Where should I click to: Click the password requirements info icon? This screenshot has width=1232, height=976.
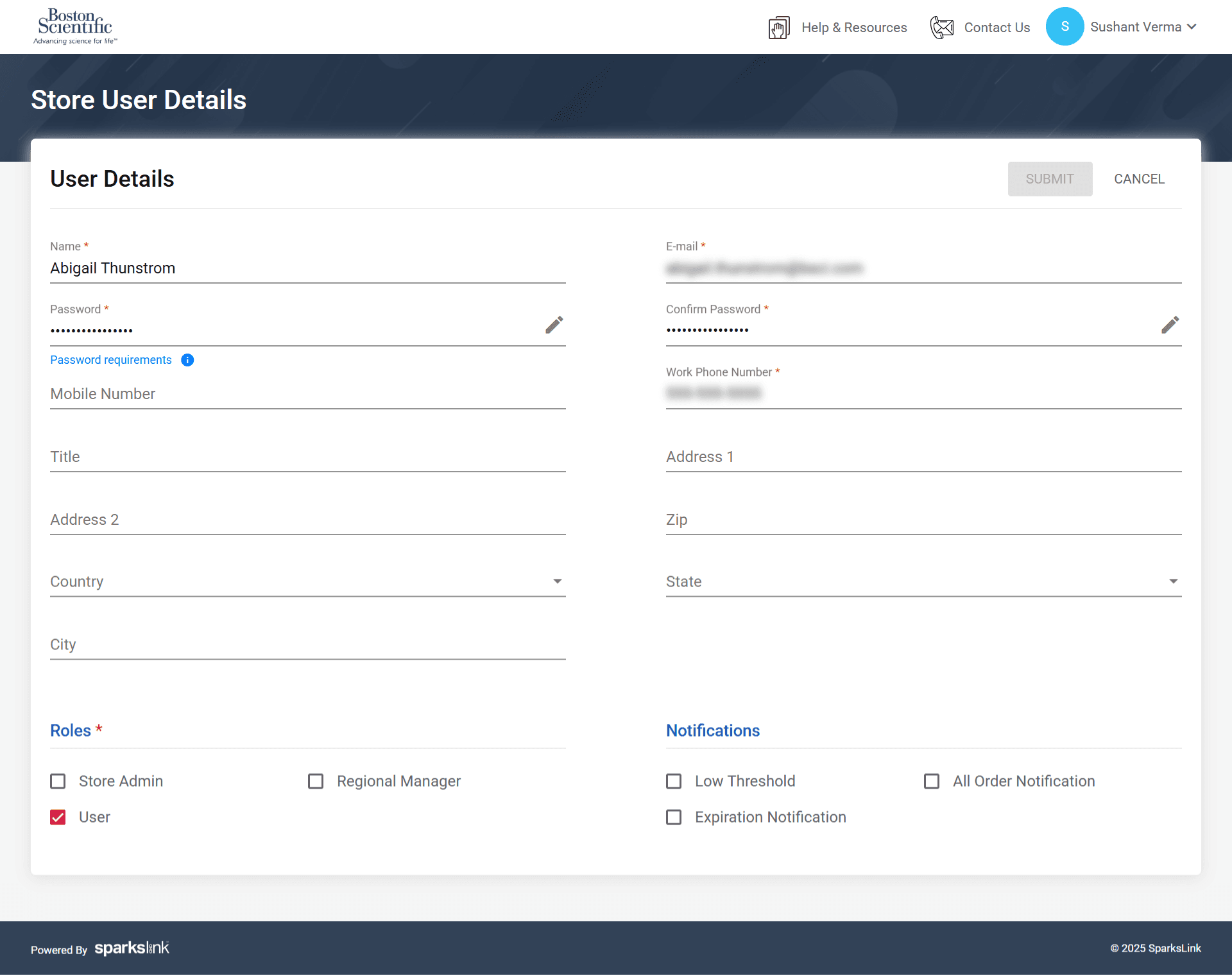point(187,360)
